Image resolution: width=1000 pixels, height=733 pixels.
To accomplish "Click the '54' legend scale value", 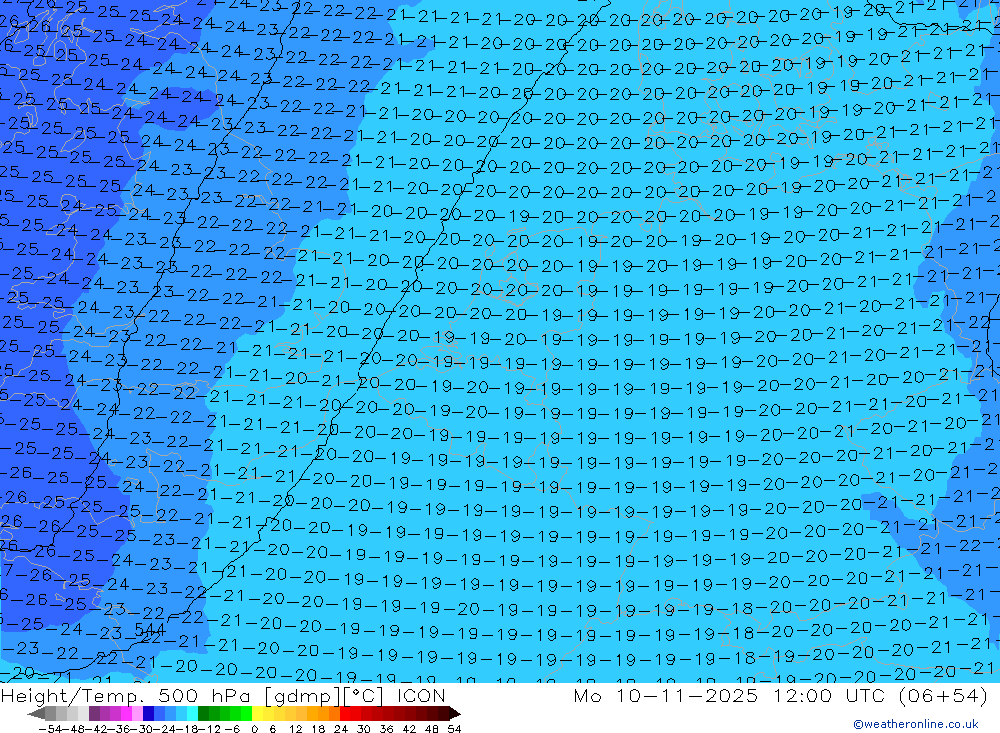I will point(454,729).
